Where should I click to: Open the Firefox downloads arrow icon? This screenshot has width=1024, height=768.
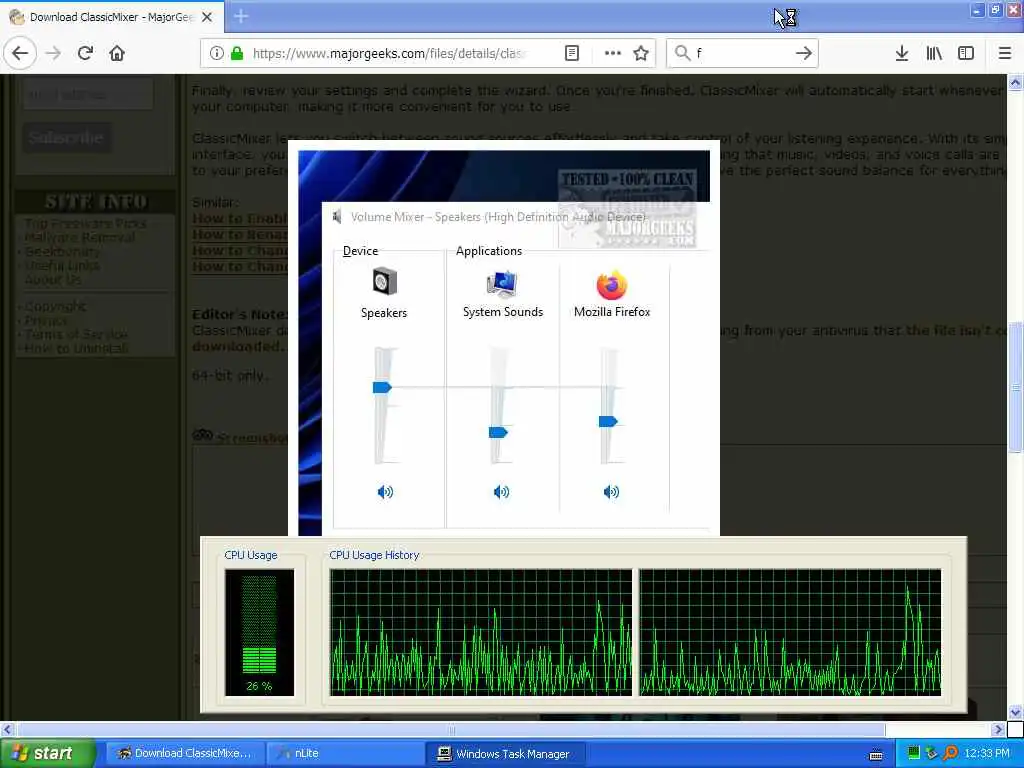point(902,53)
